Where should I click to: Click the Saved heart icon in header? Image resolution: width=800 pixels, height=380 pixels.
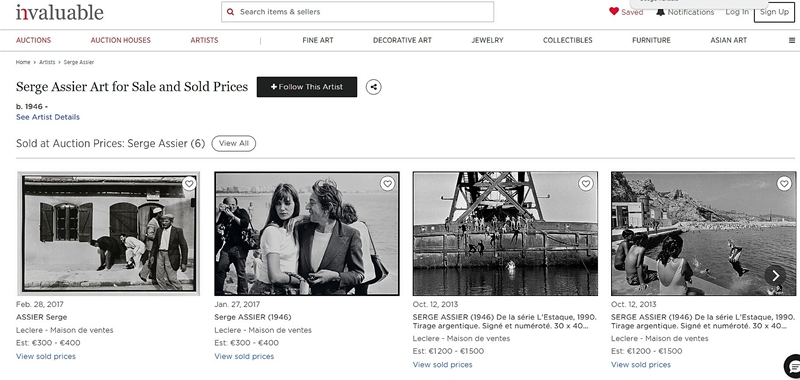(614, 11)
